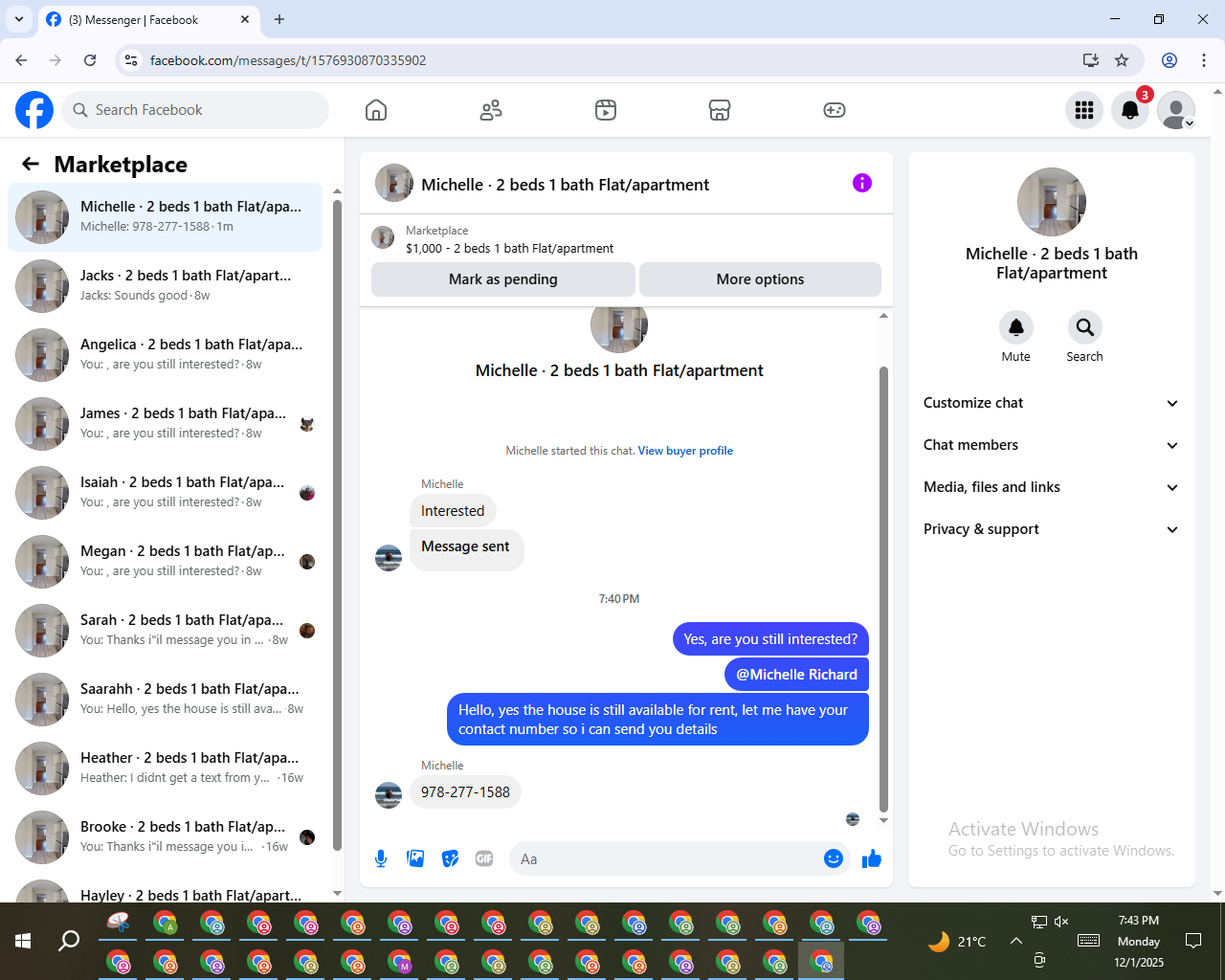
Task: Open the $1,000 Marketplace listing banner
Action: click(626, 239)
